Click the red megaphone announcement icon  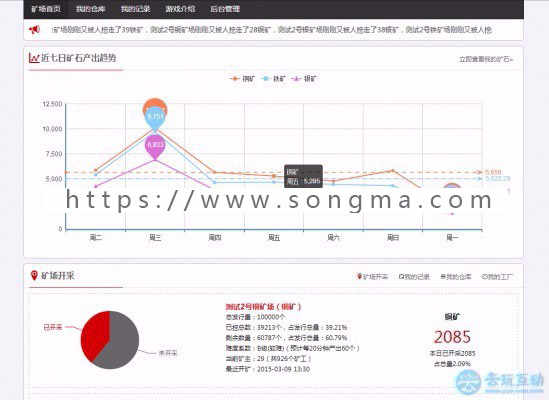pos(34,30)
